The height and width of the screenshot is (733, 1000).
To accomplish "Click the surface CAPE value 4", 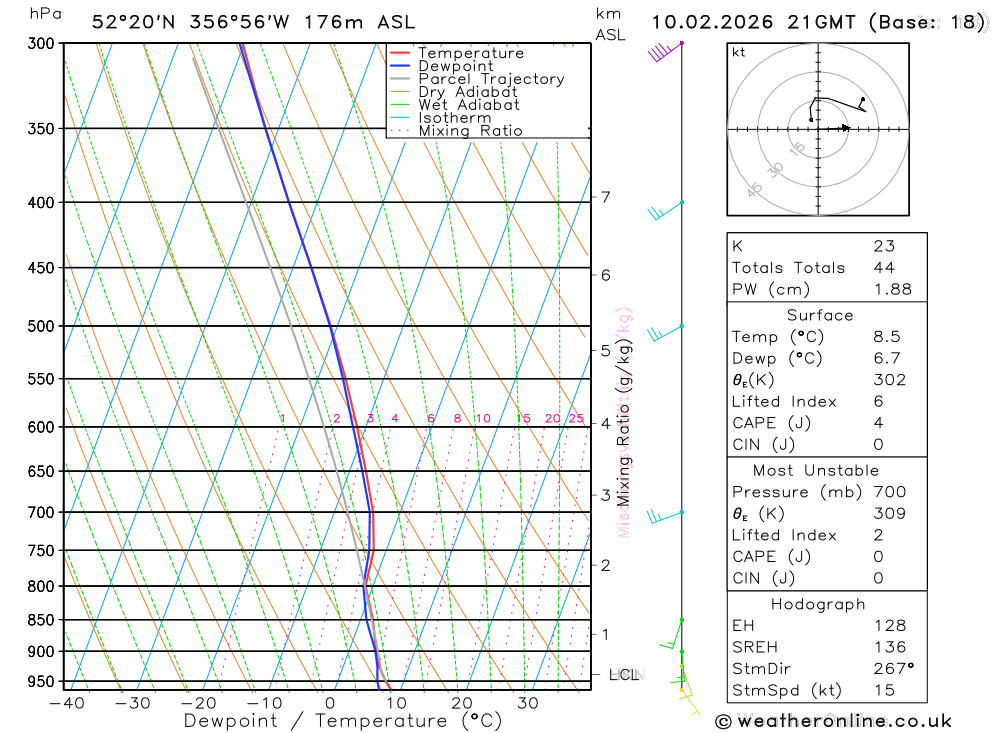I will [878, 423].
